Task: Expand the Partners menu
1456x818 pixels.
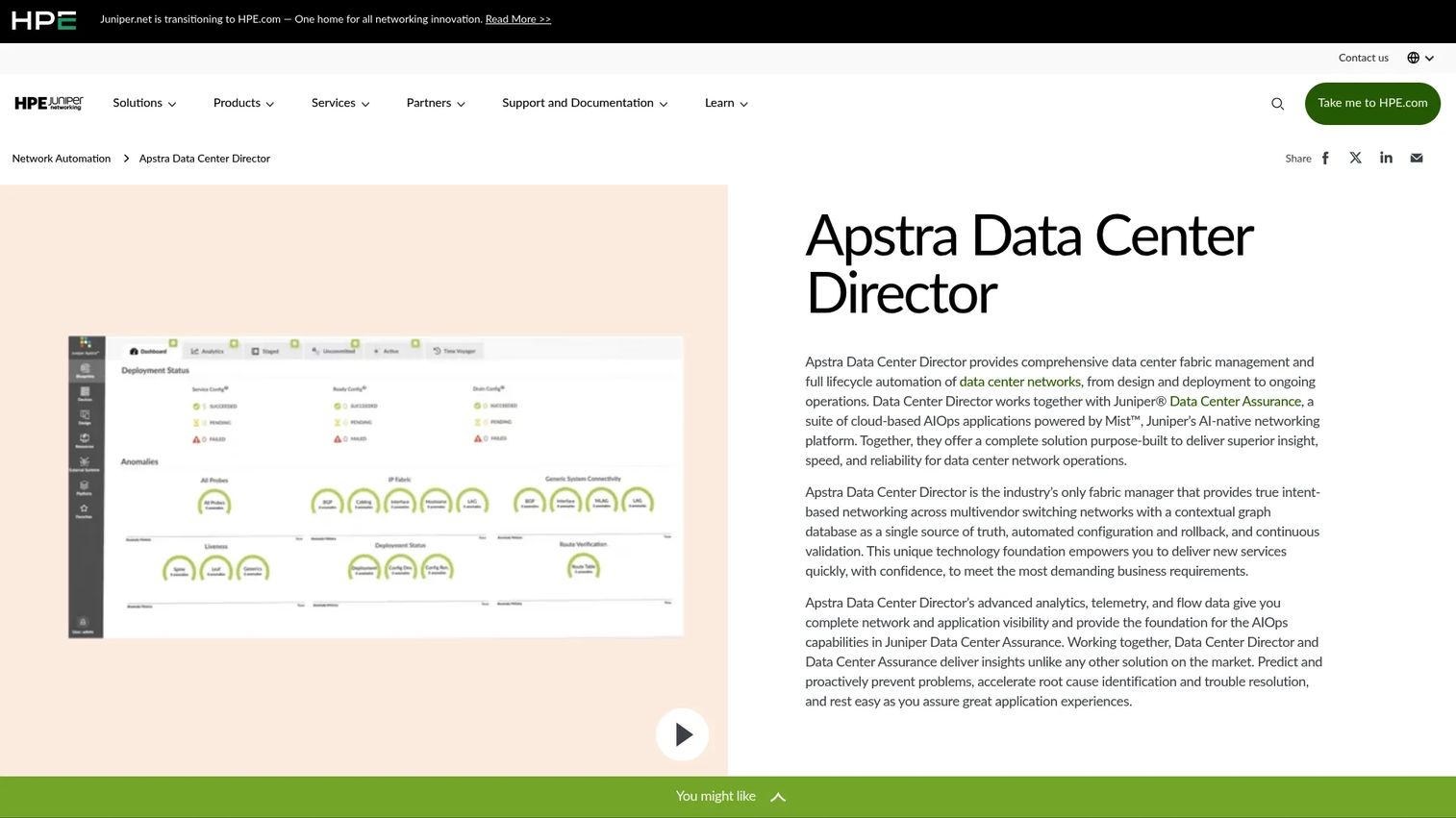Action: point(436,103)
